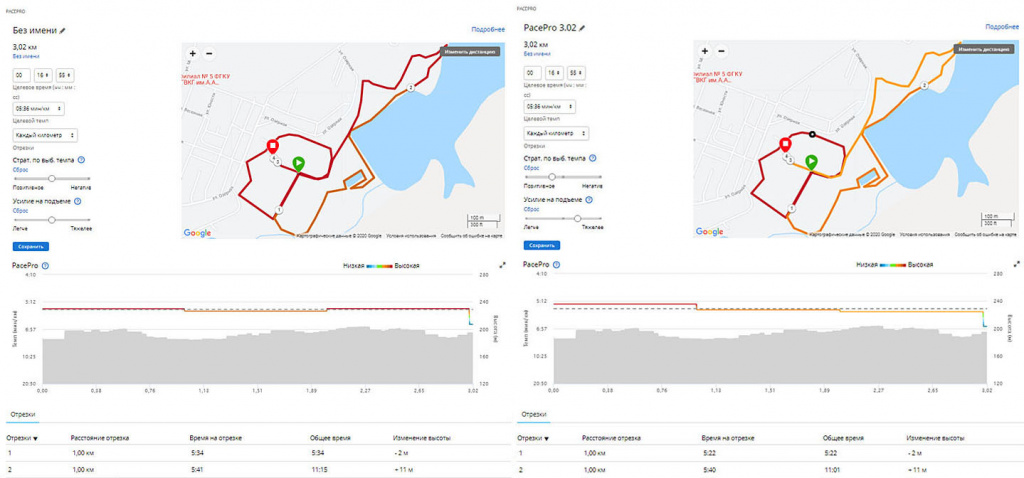Select 'Отрезки' tab in right panel

point(534,414)
